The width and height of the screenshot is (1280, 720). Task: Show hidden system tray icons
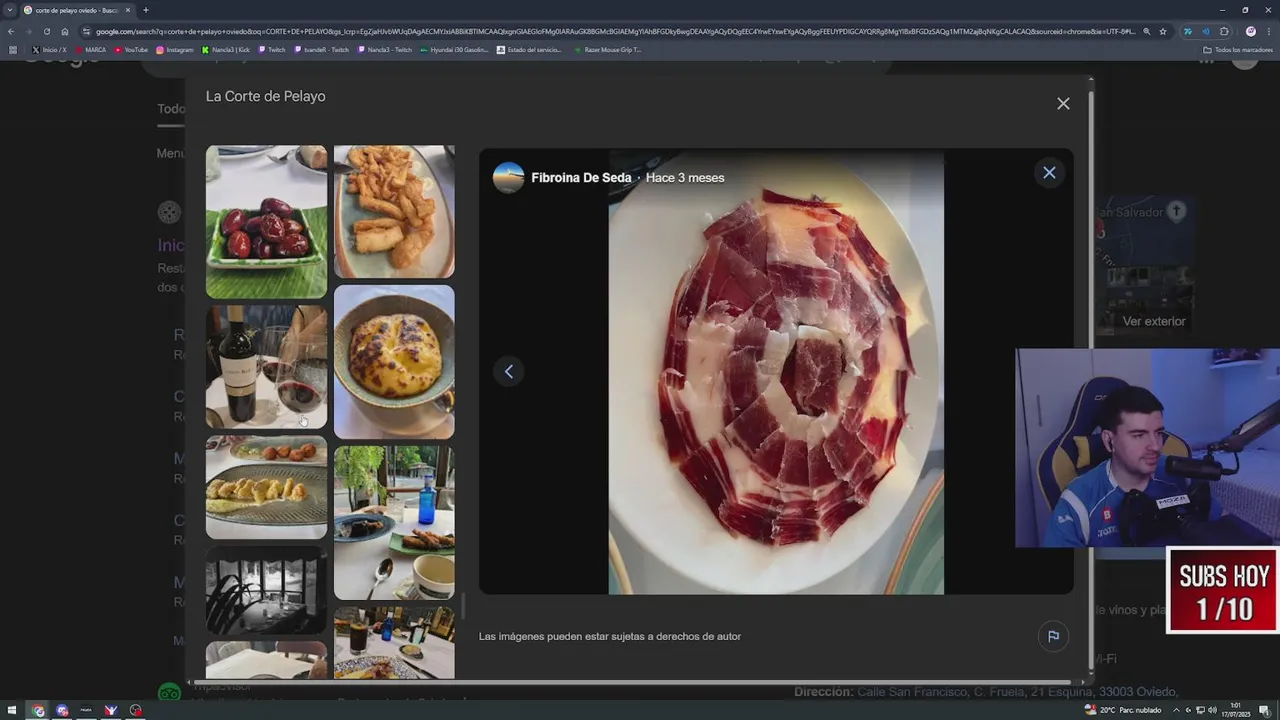[1176, 710]
